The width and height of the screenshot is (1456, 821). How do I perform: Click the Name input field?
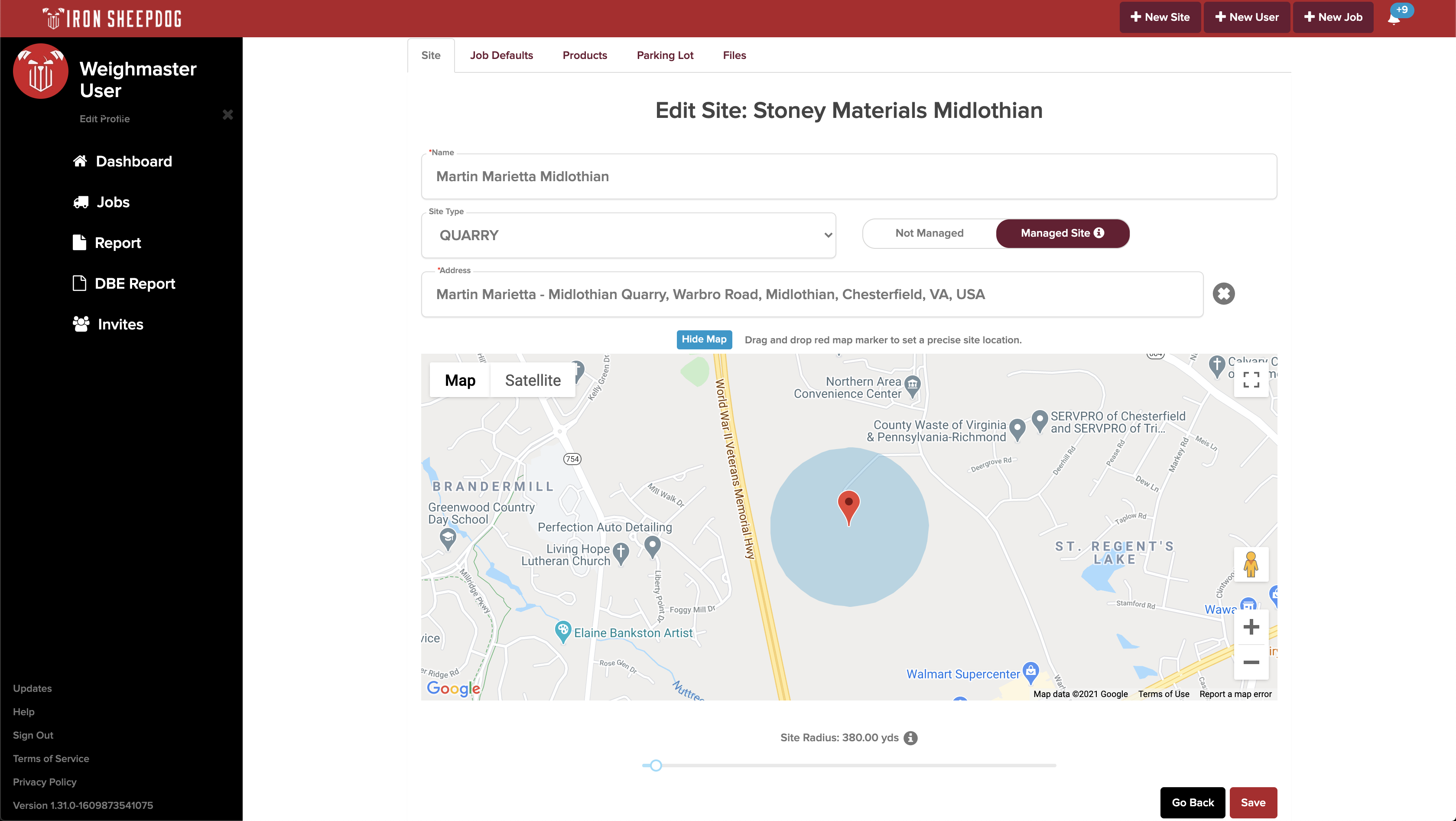click(848, 176)
